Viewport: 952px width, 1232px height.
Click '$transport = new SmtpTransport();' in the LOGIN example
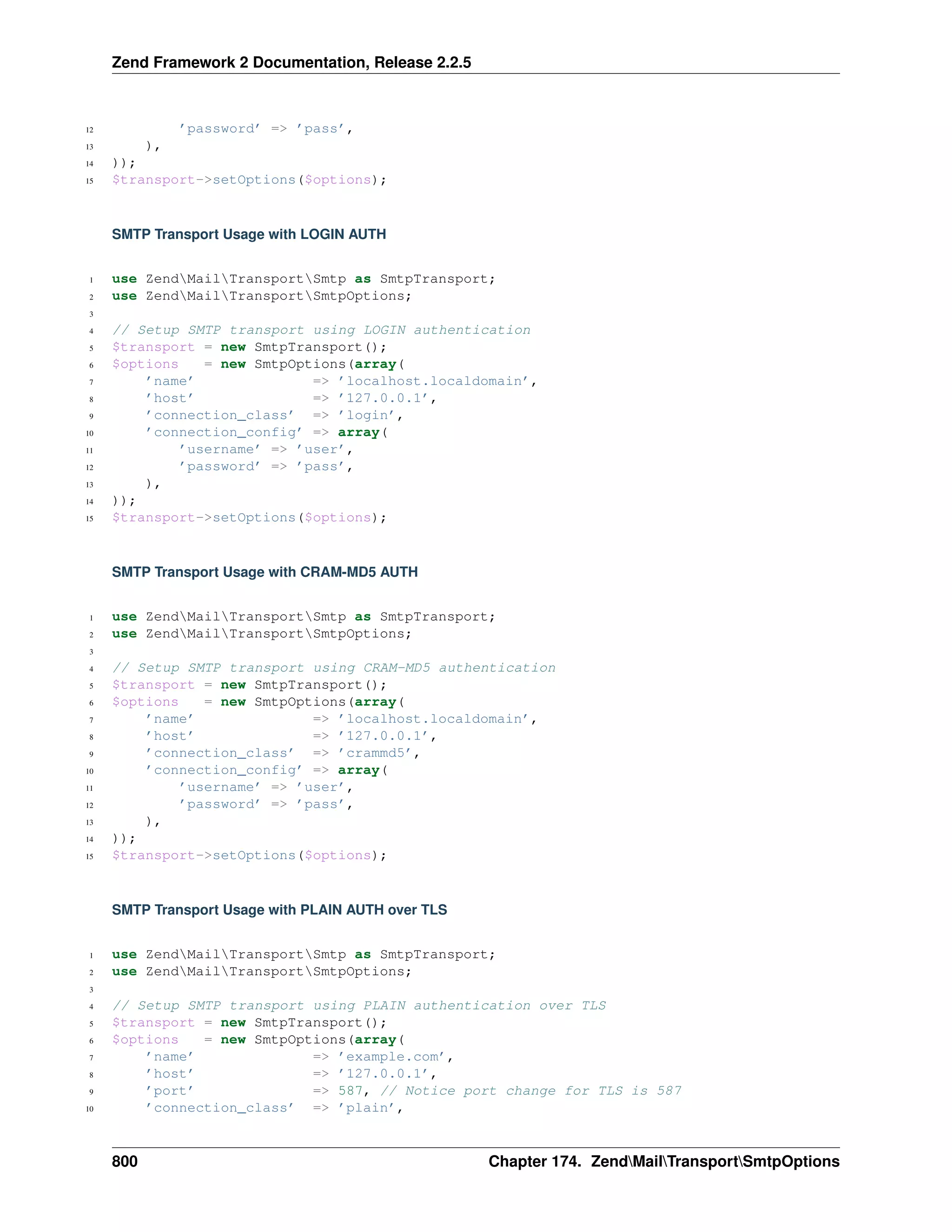click(249, 347)
